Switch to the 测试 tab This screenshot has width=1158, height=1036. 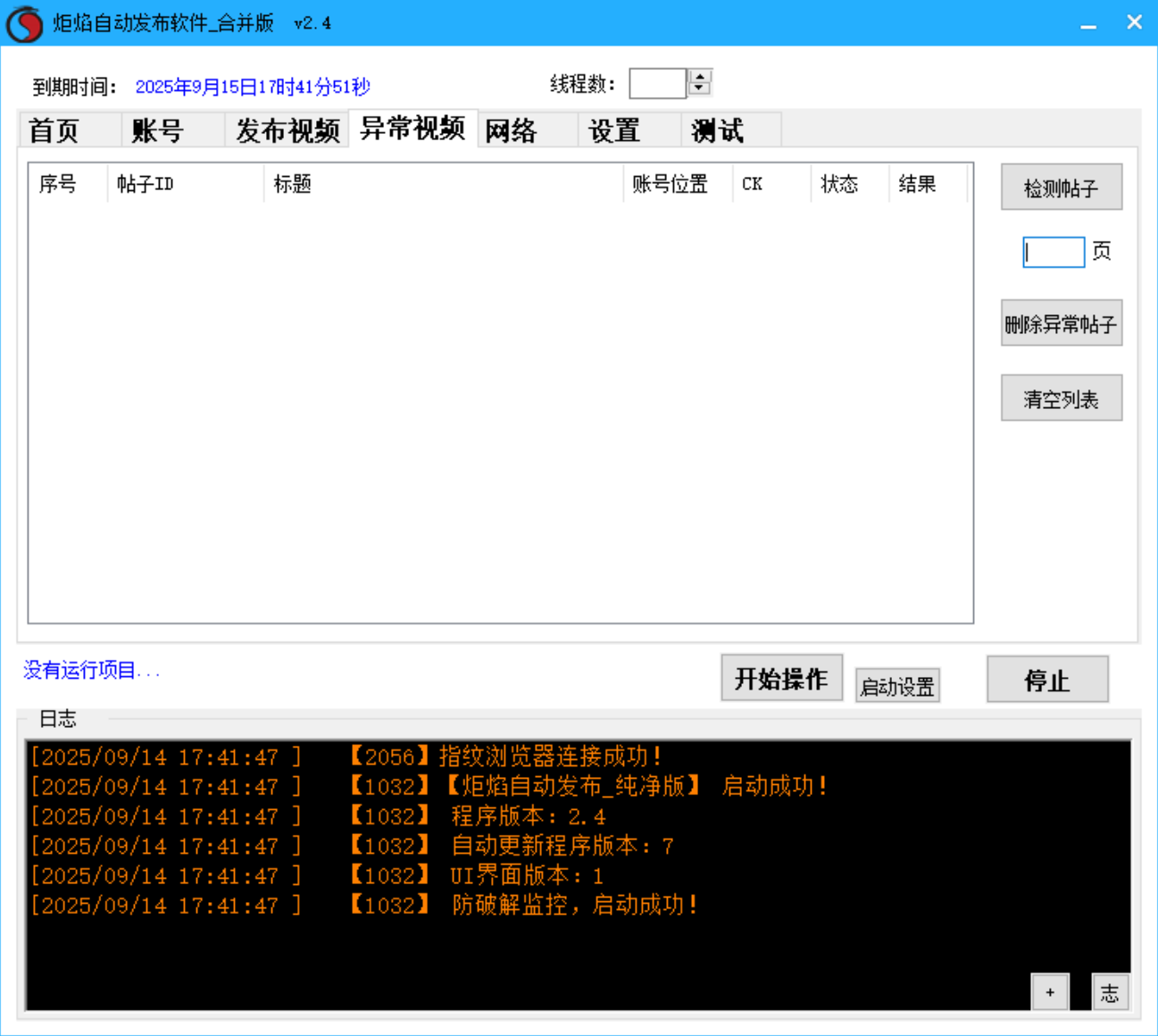coord(718,130)
